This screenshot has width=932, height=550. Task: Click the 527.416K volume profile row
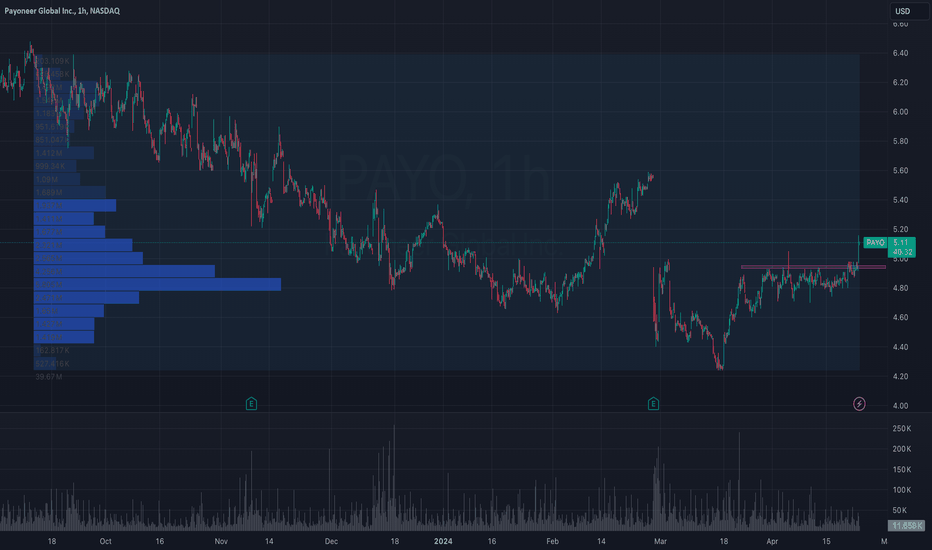point(52,363)
